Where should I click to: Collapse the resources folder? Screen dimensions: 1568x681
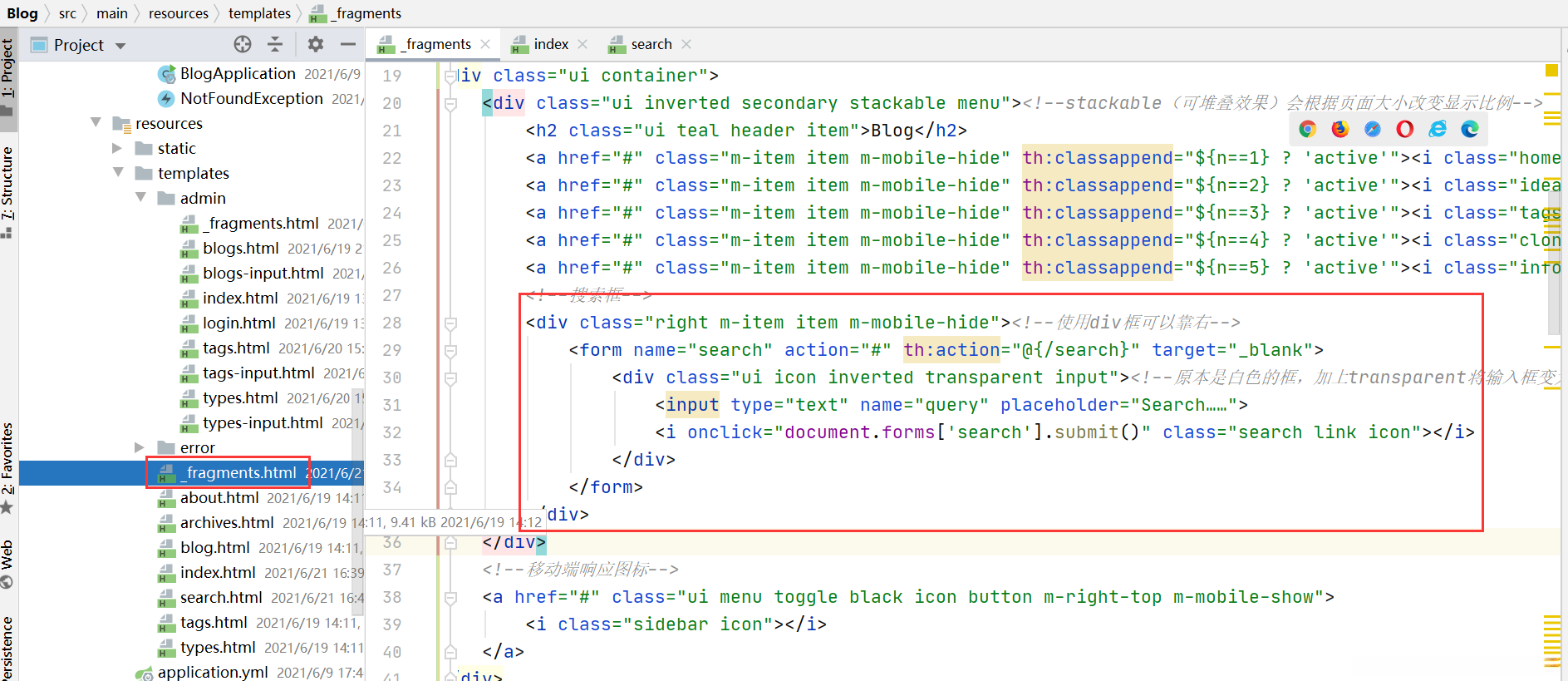click(96, 122)
